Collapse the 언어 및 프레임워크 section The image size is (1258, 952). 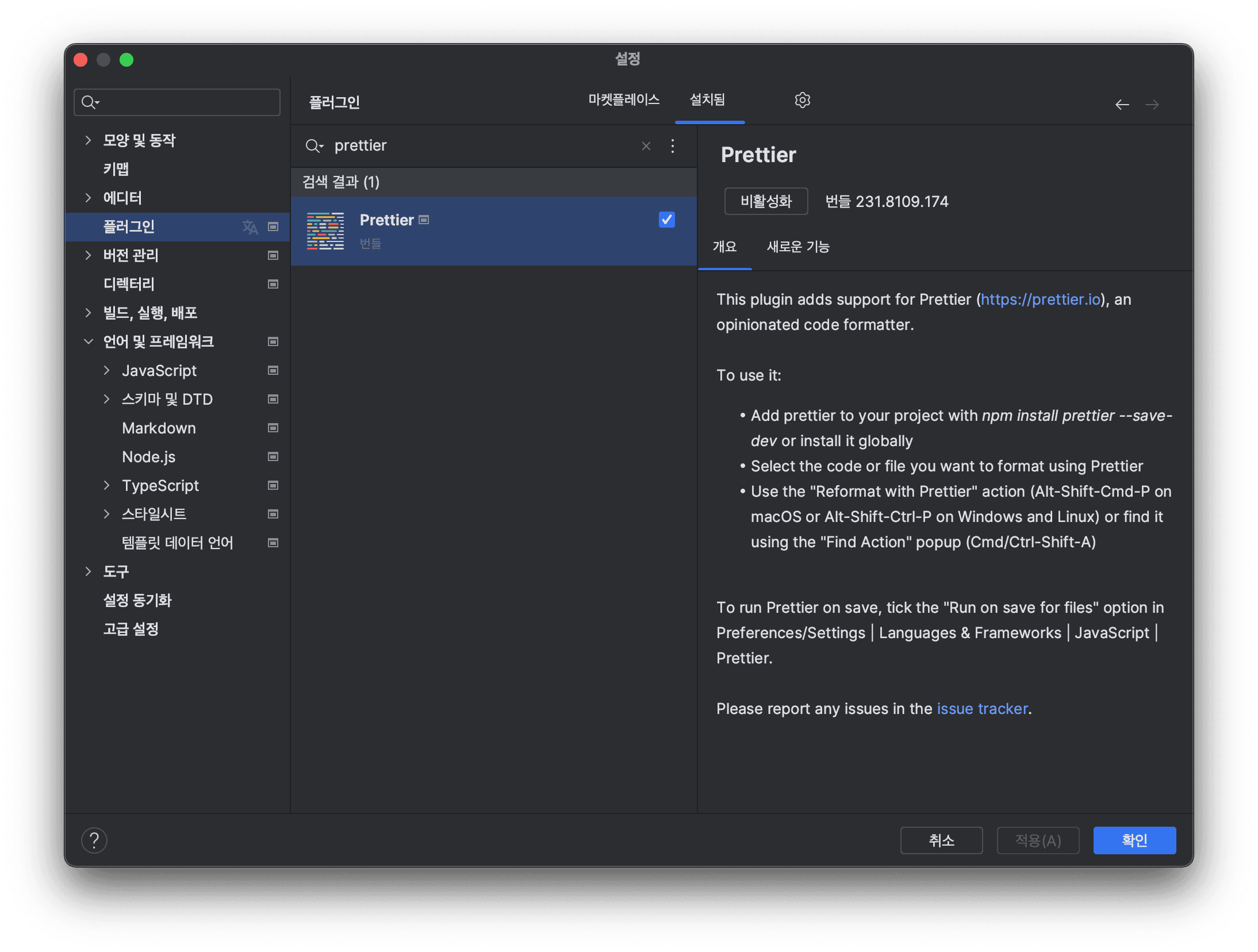point(89,341)
